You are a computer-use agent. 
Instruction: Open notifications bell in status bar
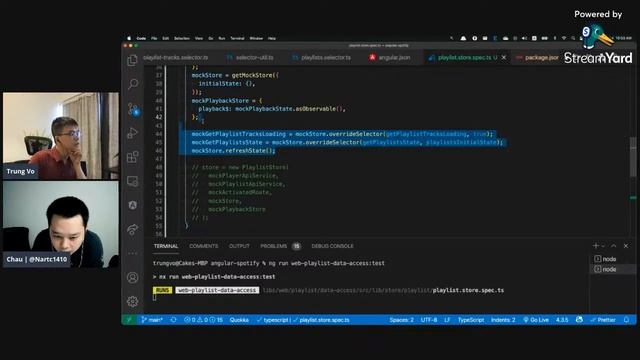tap(626, 320)
